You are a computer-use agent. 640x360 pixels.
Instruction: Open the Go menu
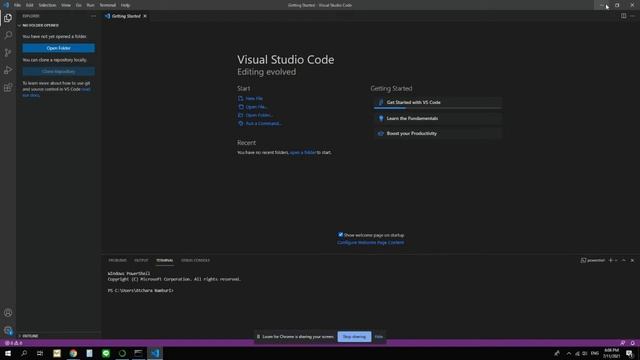(78, 5)
